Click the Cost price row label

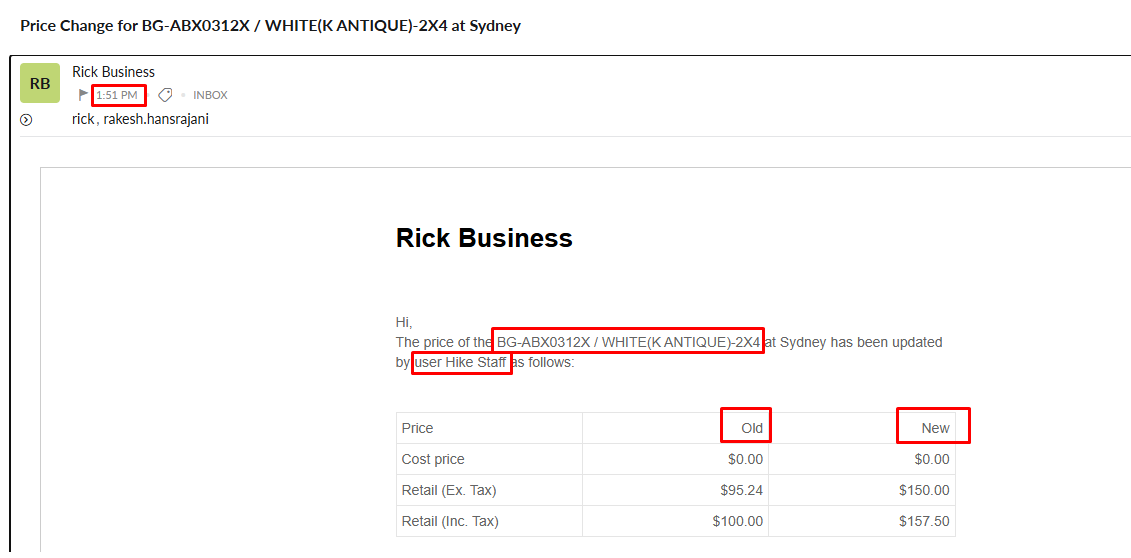tap(433, 459)
